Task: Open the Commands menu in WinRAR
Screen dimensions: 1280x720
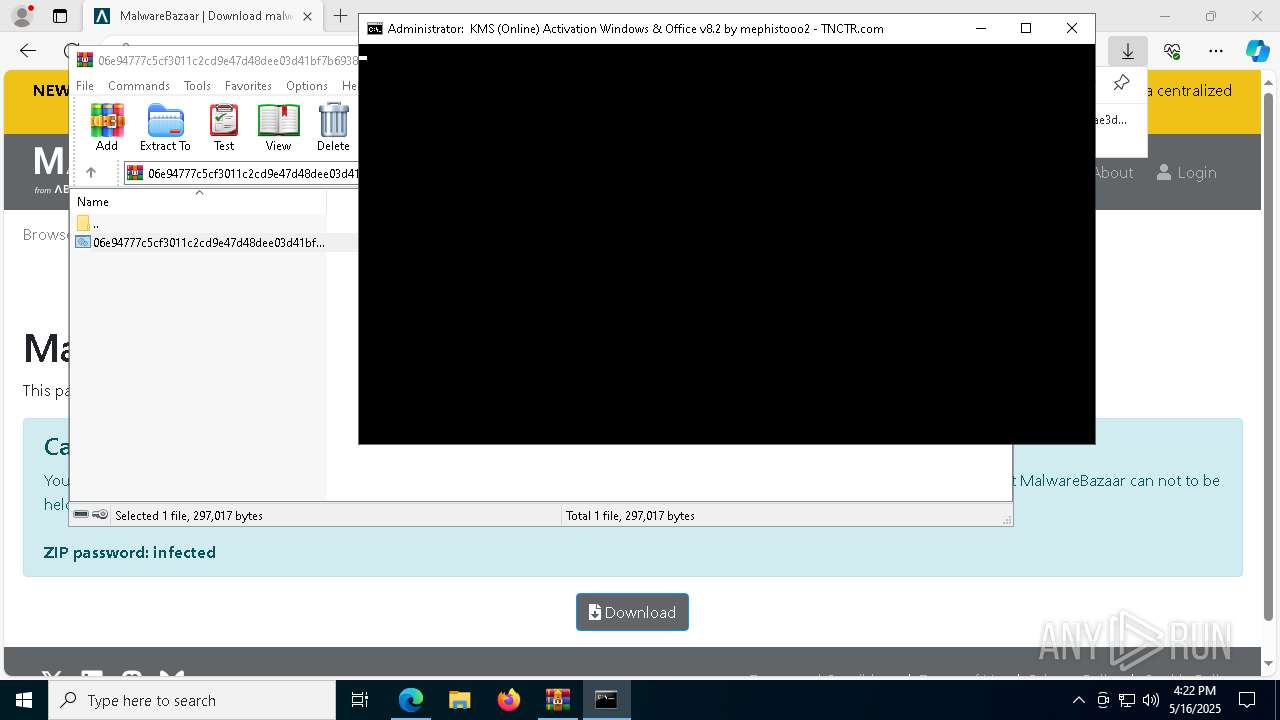Action: point(139,86)
